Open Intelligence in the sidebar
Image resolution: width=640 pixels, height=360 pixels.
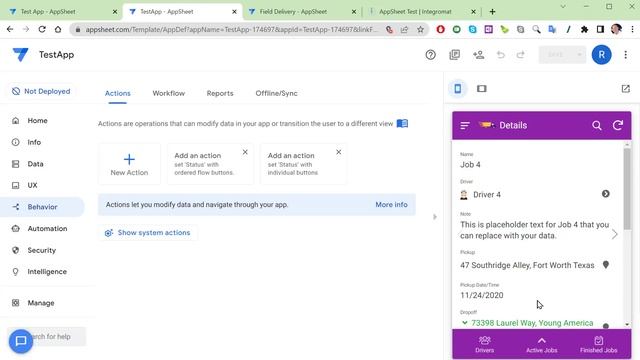point(42,271)
